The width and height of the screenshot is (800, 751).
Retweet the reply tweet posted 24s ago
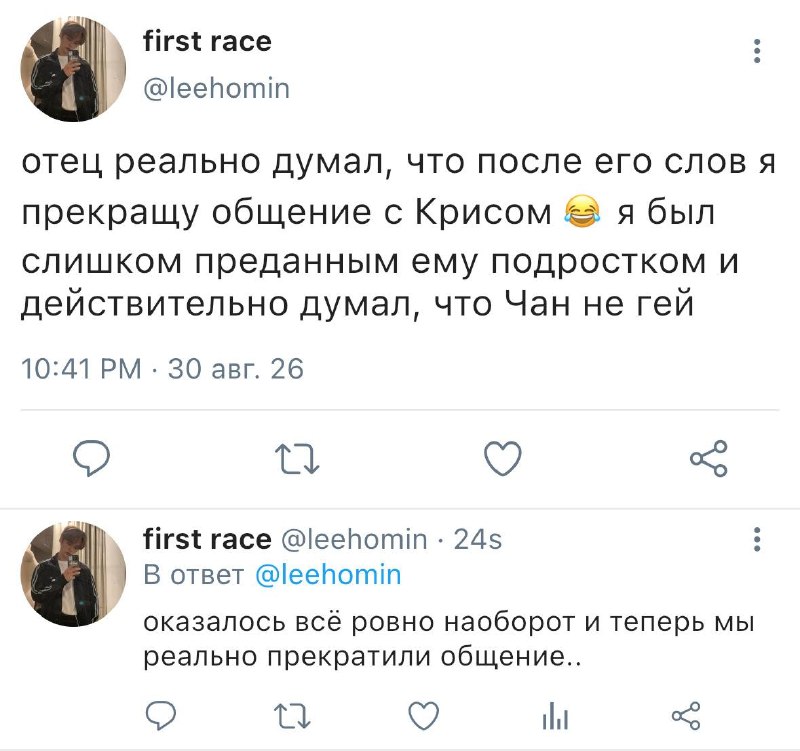(292, 715)
